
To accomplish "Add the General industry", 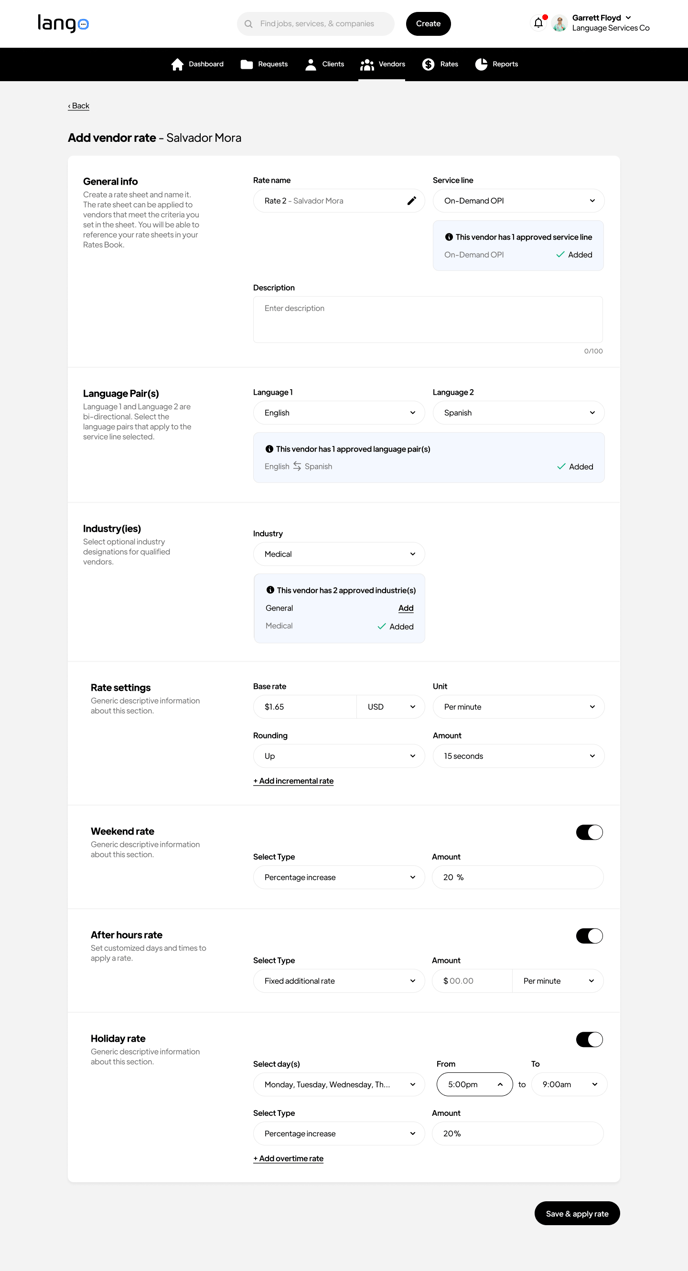I will pos(405,608).
